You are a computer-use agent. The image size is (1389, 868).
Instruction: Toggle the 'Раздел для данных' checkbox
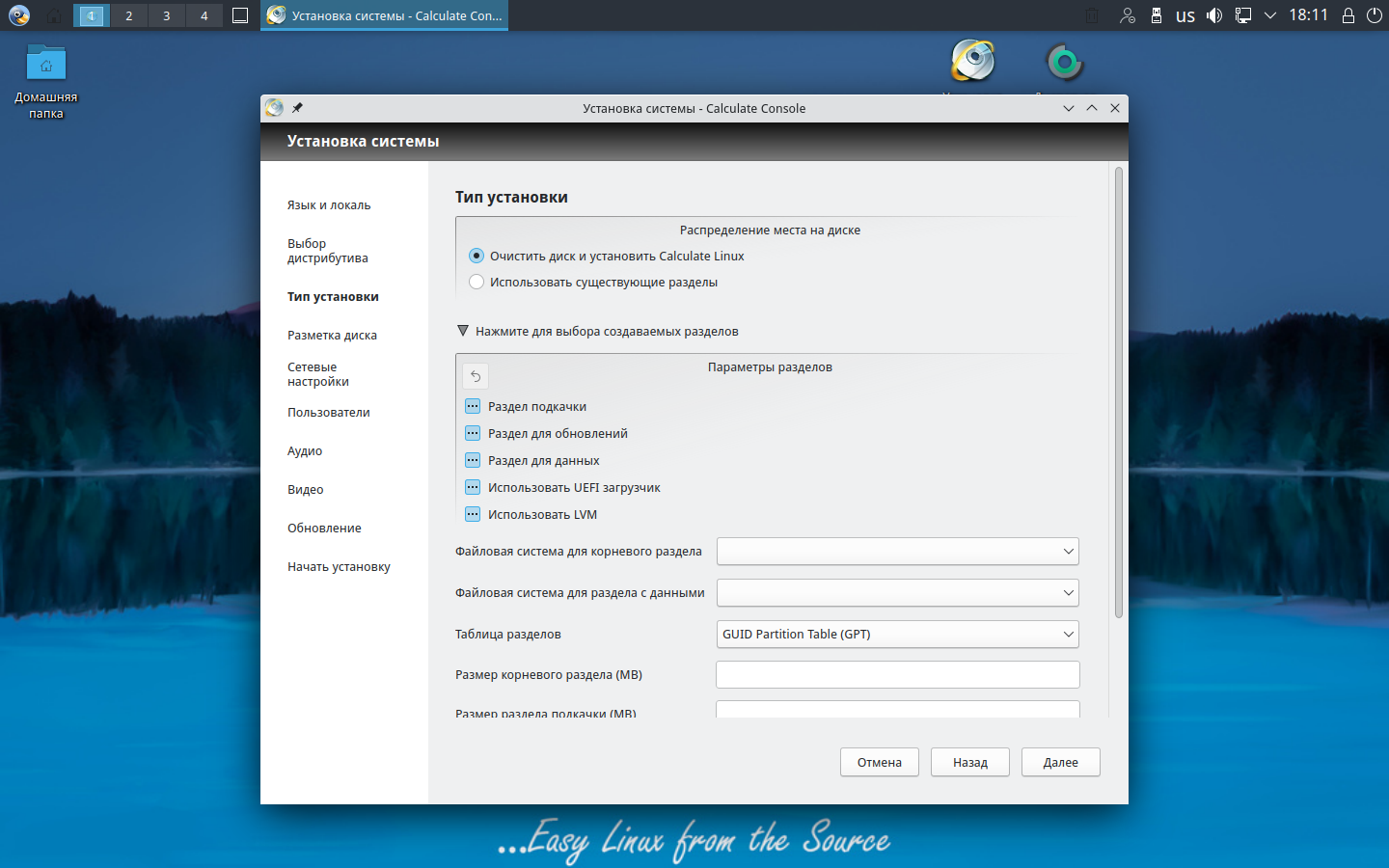(473, 460)
